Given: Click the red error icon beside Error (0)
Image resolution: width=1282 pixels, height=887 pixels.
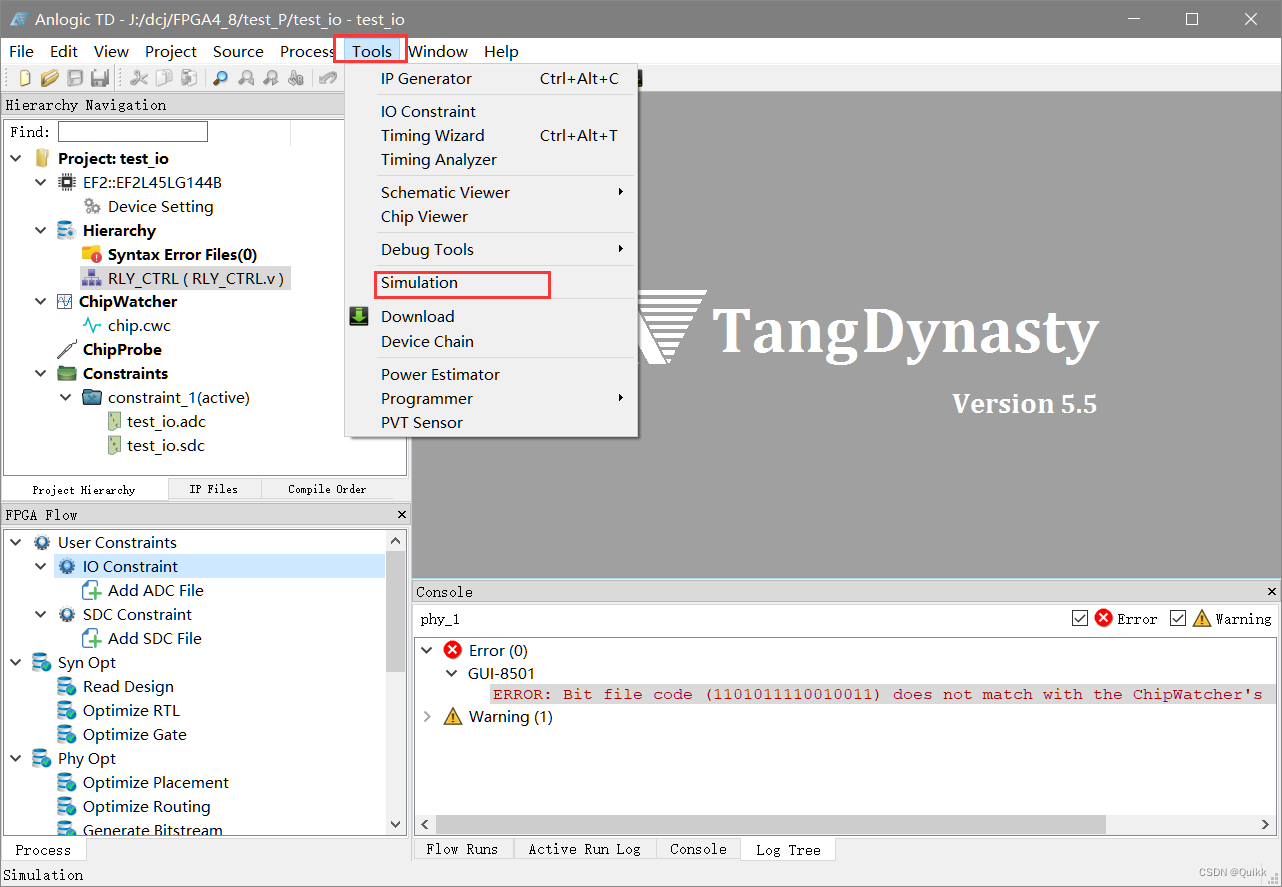Looking at the screenshot, I should (x=452, y=650).
